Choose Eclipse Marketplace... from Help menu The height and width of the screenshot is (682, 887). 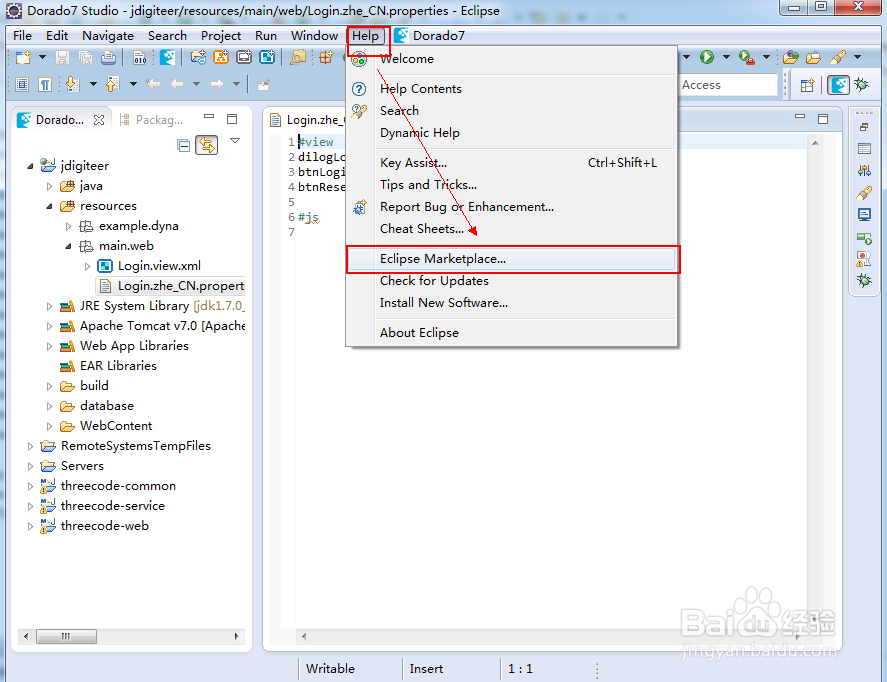tap(512, 259)
